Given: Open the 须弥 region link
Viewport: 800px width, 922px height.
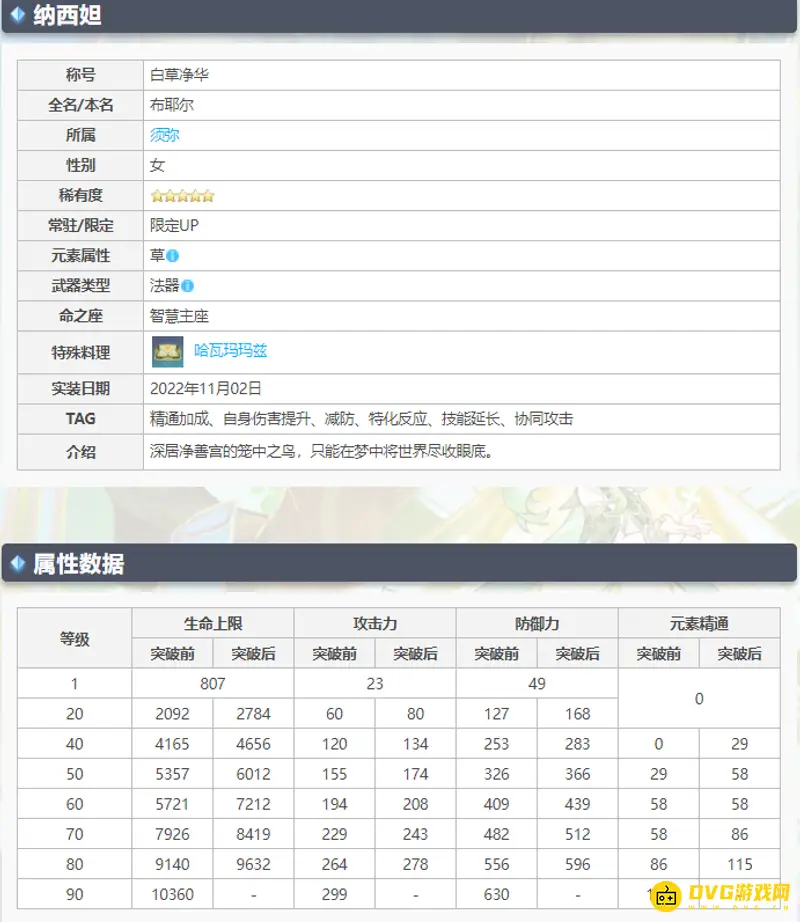Looking at the screenshot, I should (x=165, y=135).
